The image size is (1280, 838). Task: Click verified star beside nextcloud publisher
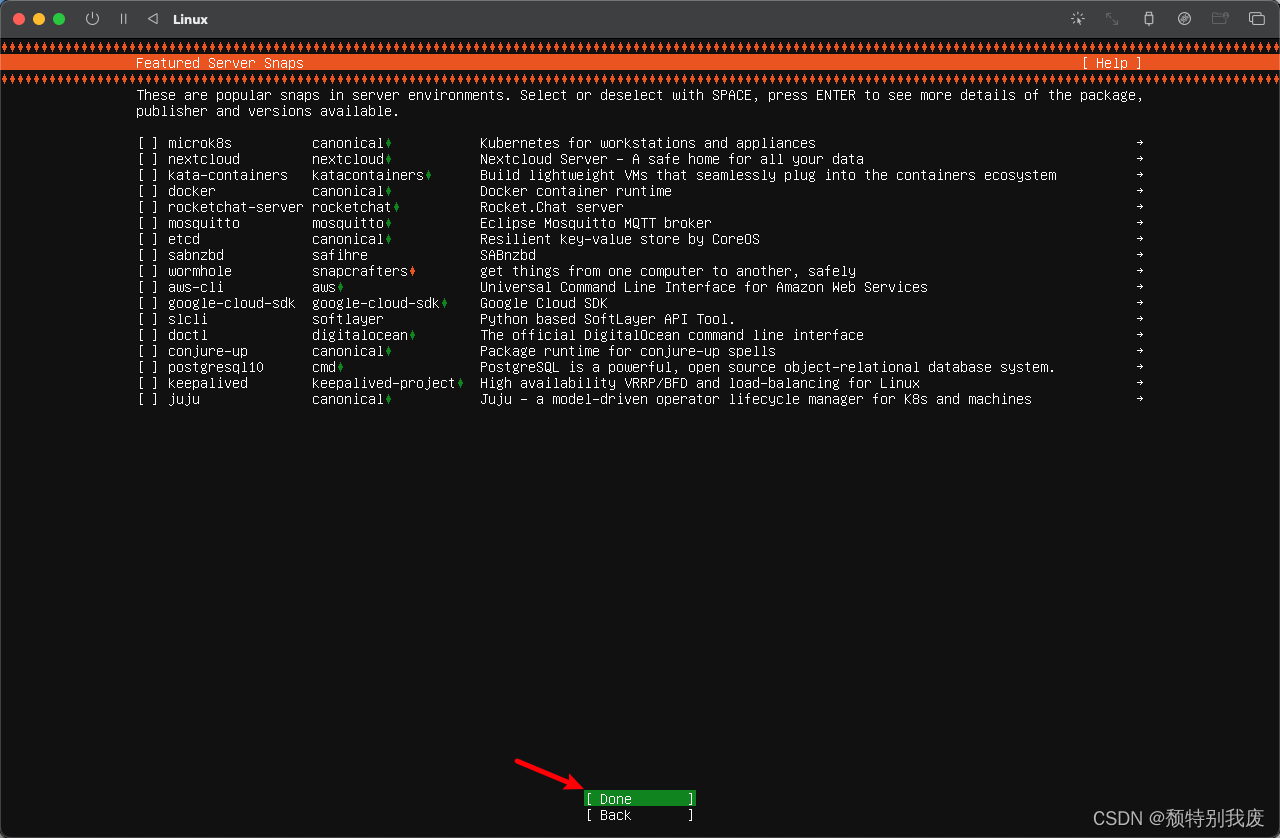(388, 159)
